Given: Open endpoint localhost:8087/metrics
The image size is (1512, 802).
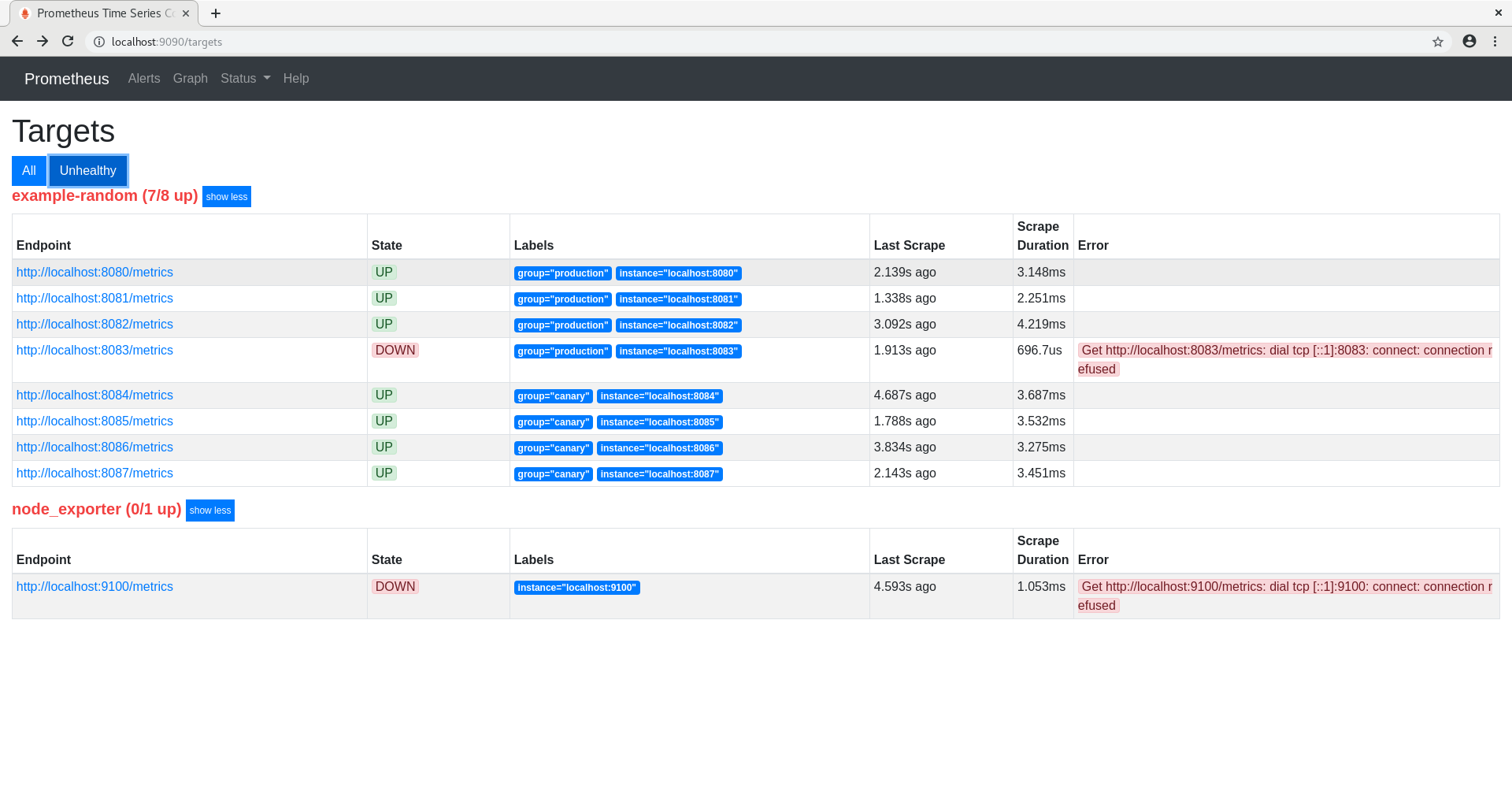Looking at the screenshot, I should click(94, 473).
